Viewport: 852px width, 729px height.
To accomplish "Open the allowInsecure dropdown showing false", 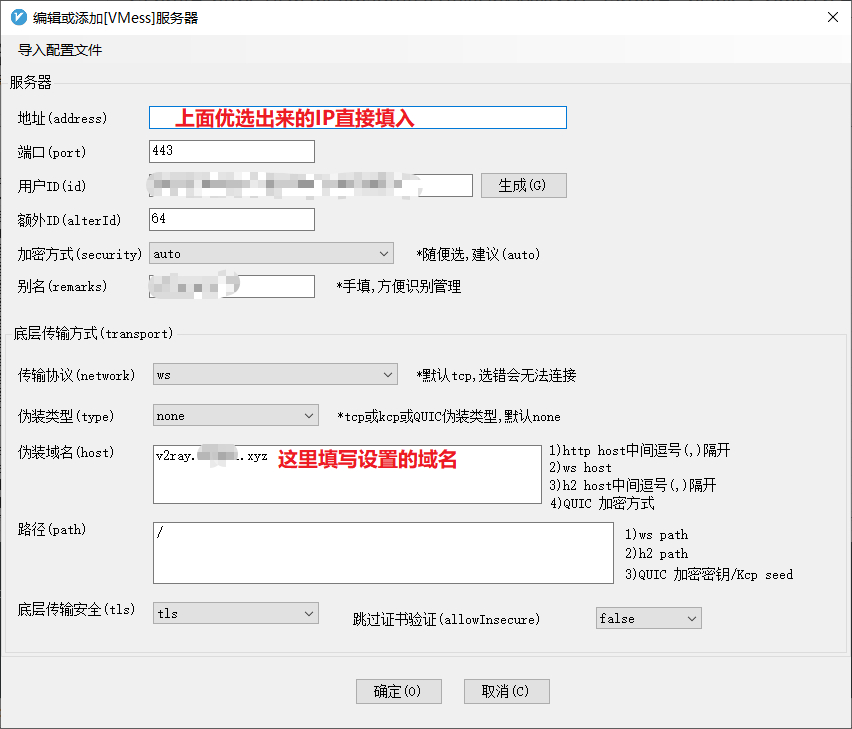I will pos(648,618).
